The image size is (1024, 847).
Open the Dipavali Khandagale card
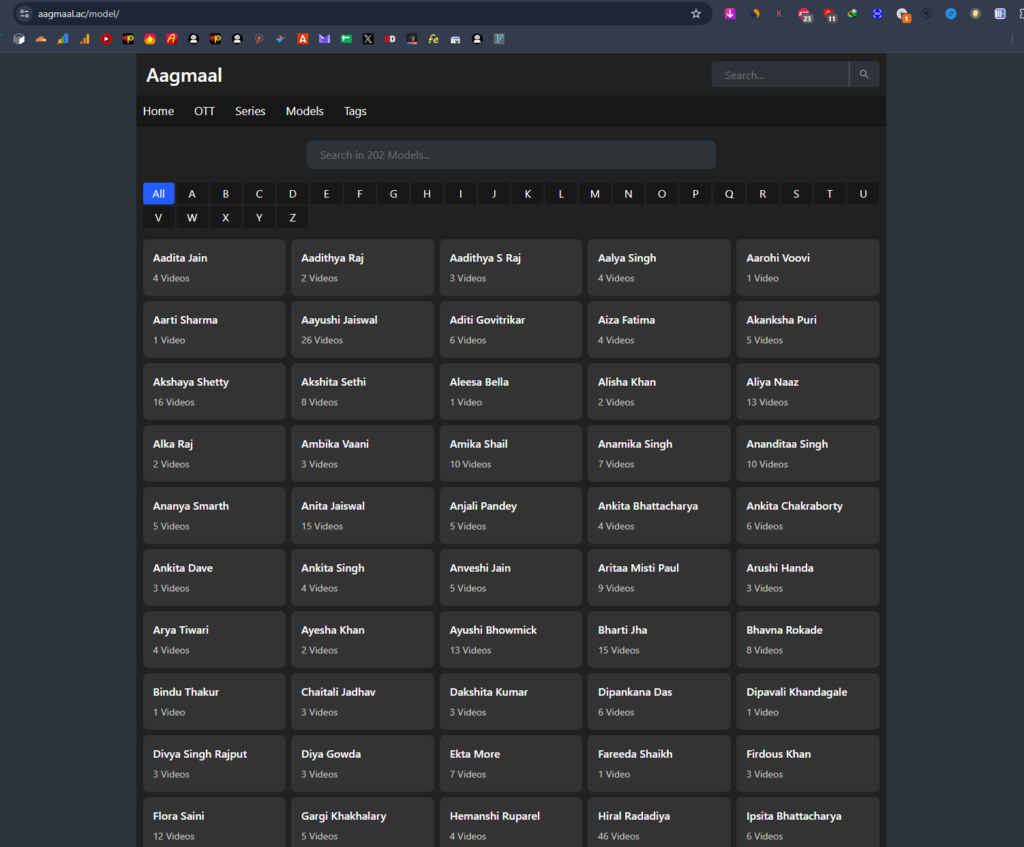(808, 701)
